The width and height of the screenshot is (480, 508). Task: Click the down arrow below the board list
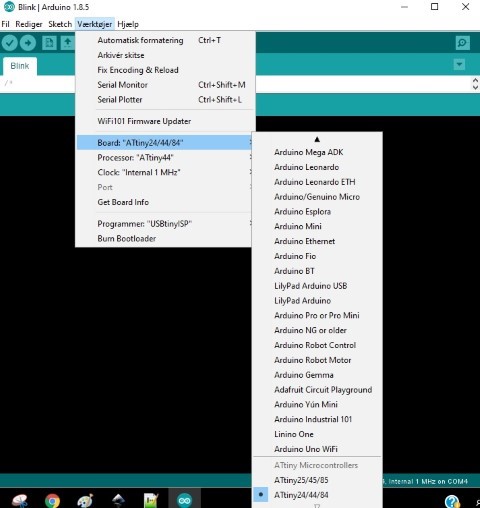pos(317,506)
